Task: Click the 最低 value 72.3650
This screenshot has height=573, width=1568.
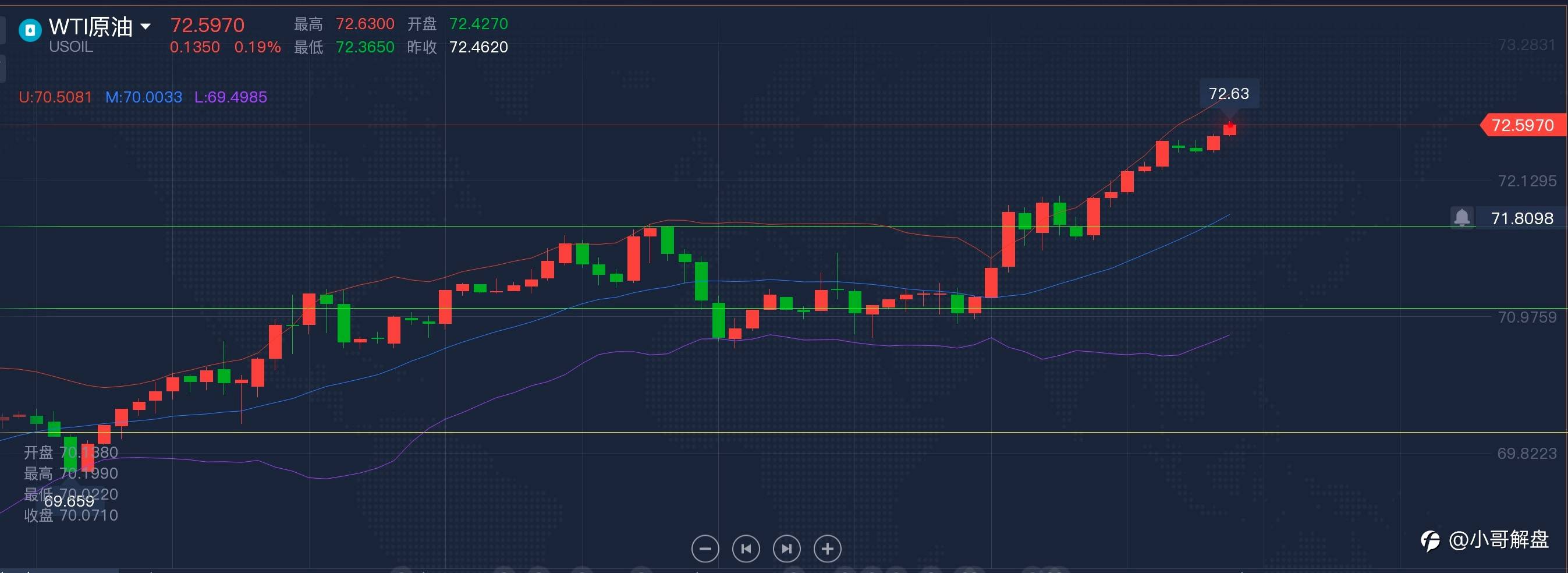Action: 365,47
